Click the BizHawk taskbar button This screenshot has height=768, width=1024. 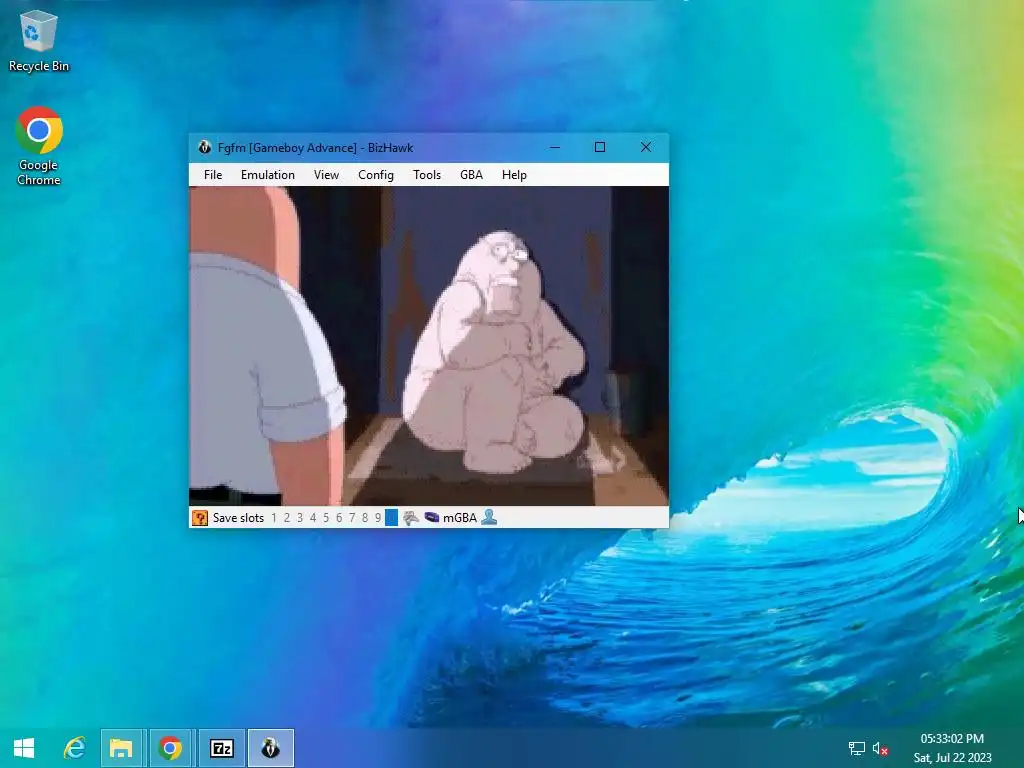271,748
